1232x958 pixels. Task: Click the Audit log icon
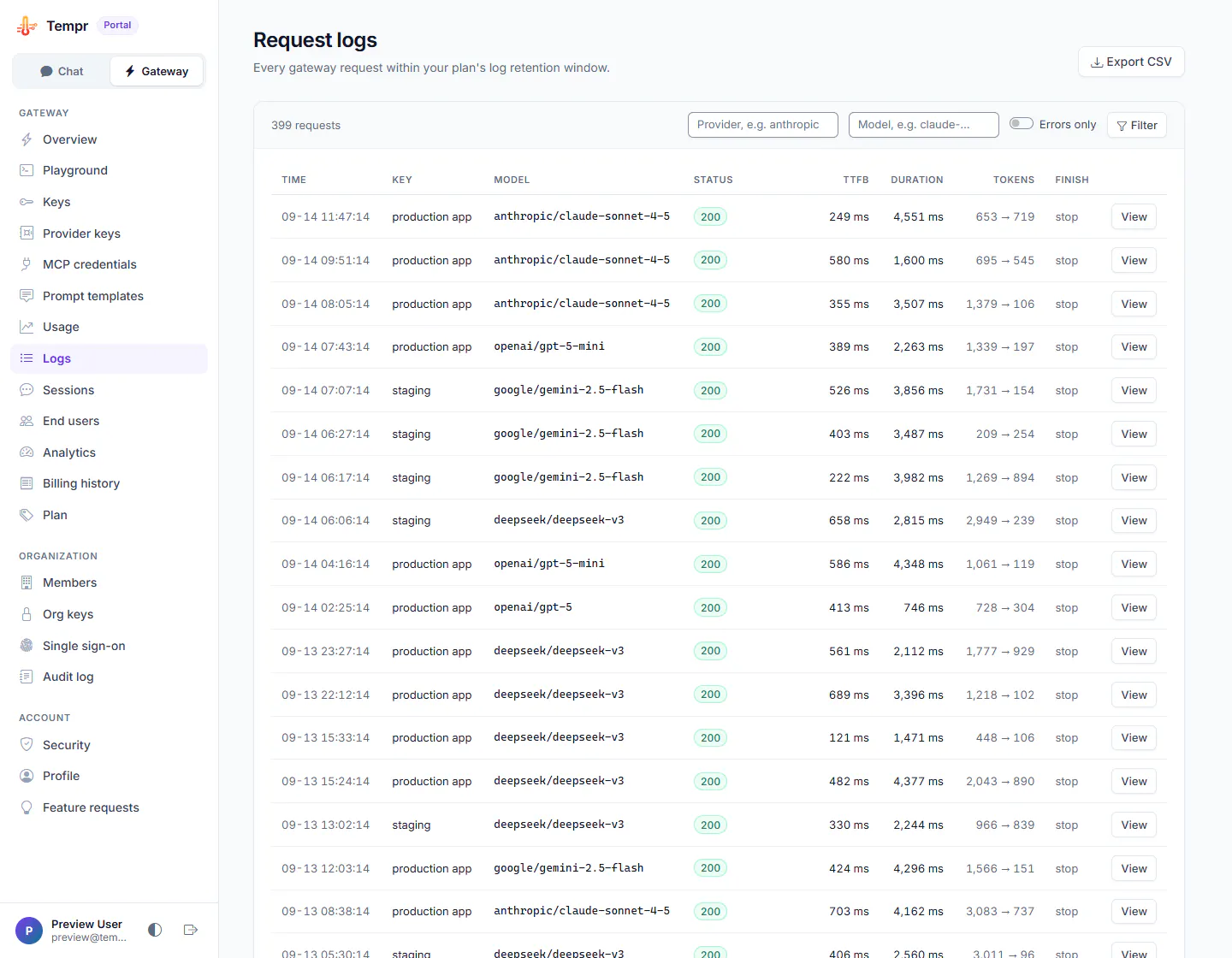point(27,677)
